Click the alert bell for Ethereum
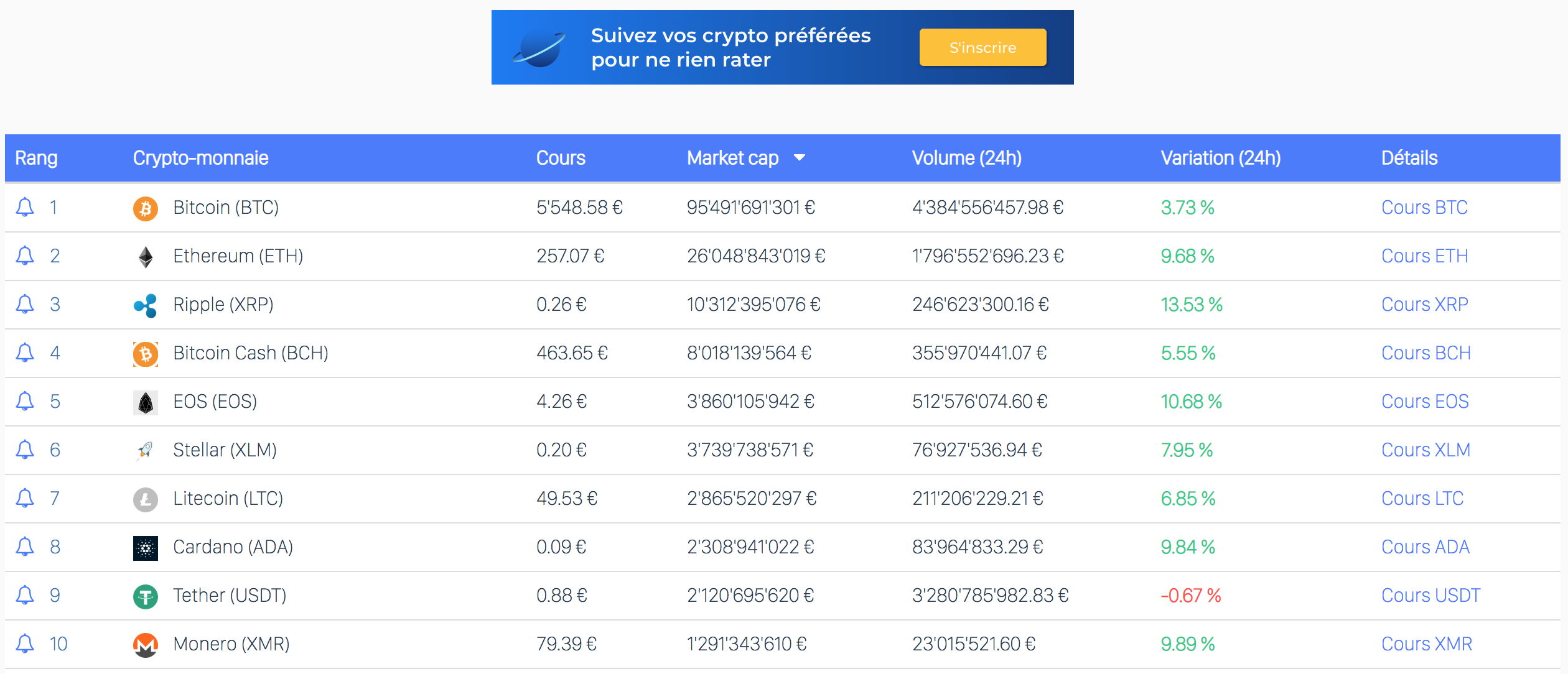The image size is (1568, 674). 25,256
